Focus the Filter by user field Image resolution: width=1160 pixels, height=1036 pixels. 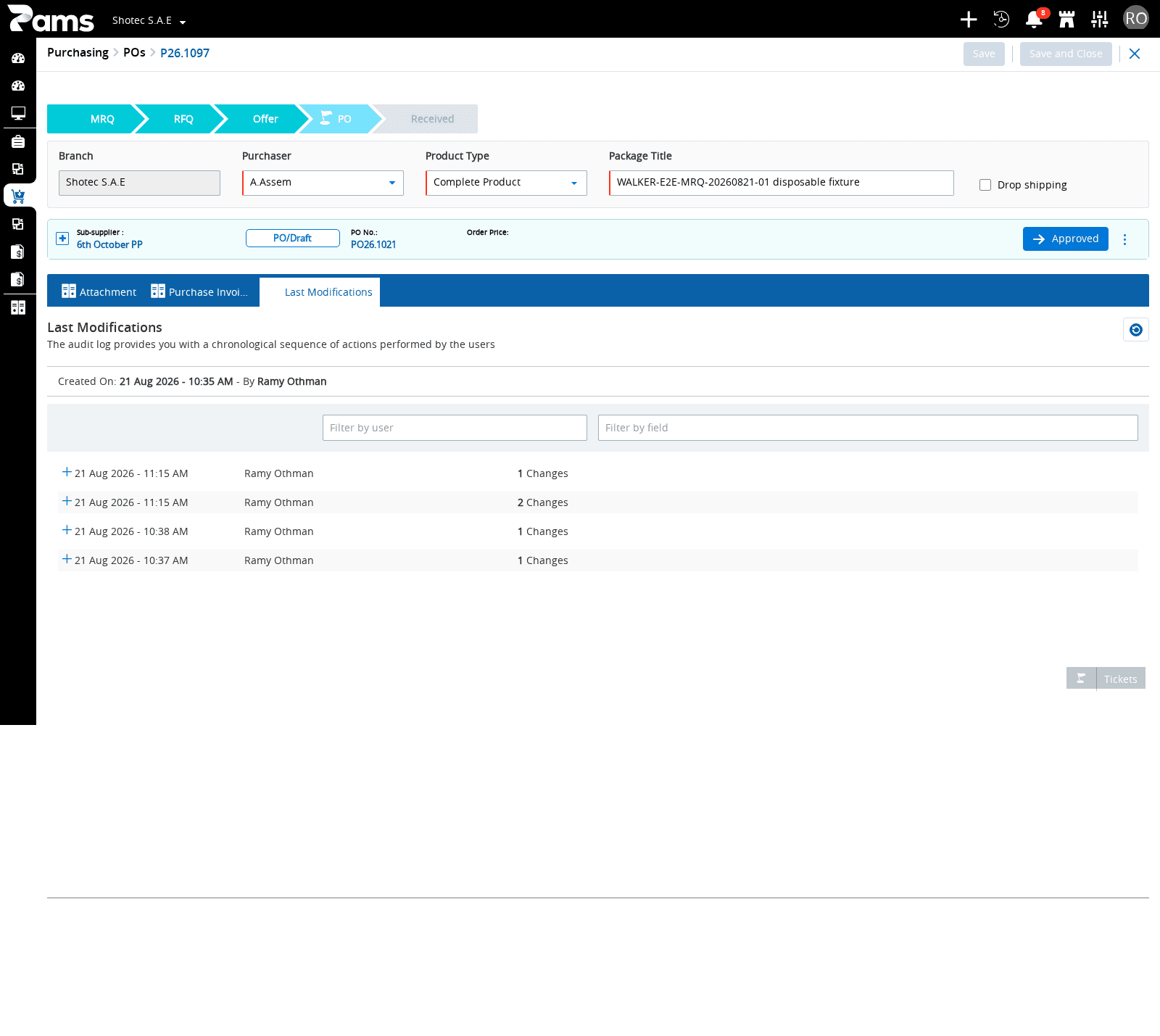(x=455, y=428)
